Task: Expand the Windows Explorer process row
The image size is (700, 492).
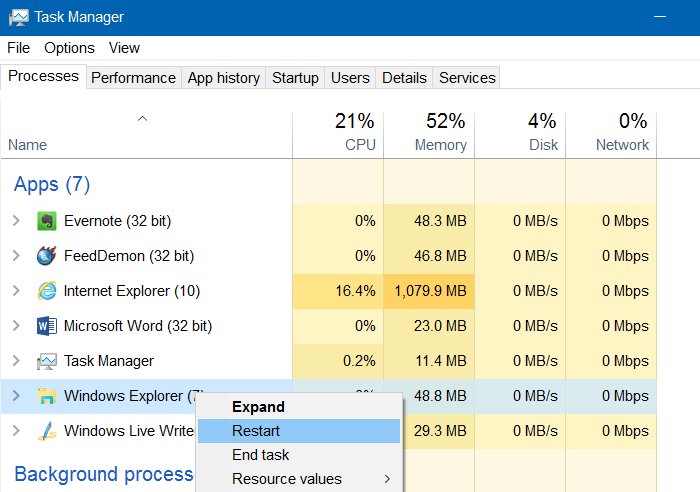Action: (17, 396)
